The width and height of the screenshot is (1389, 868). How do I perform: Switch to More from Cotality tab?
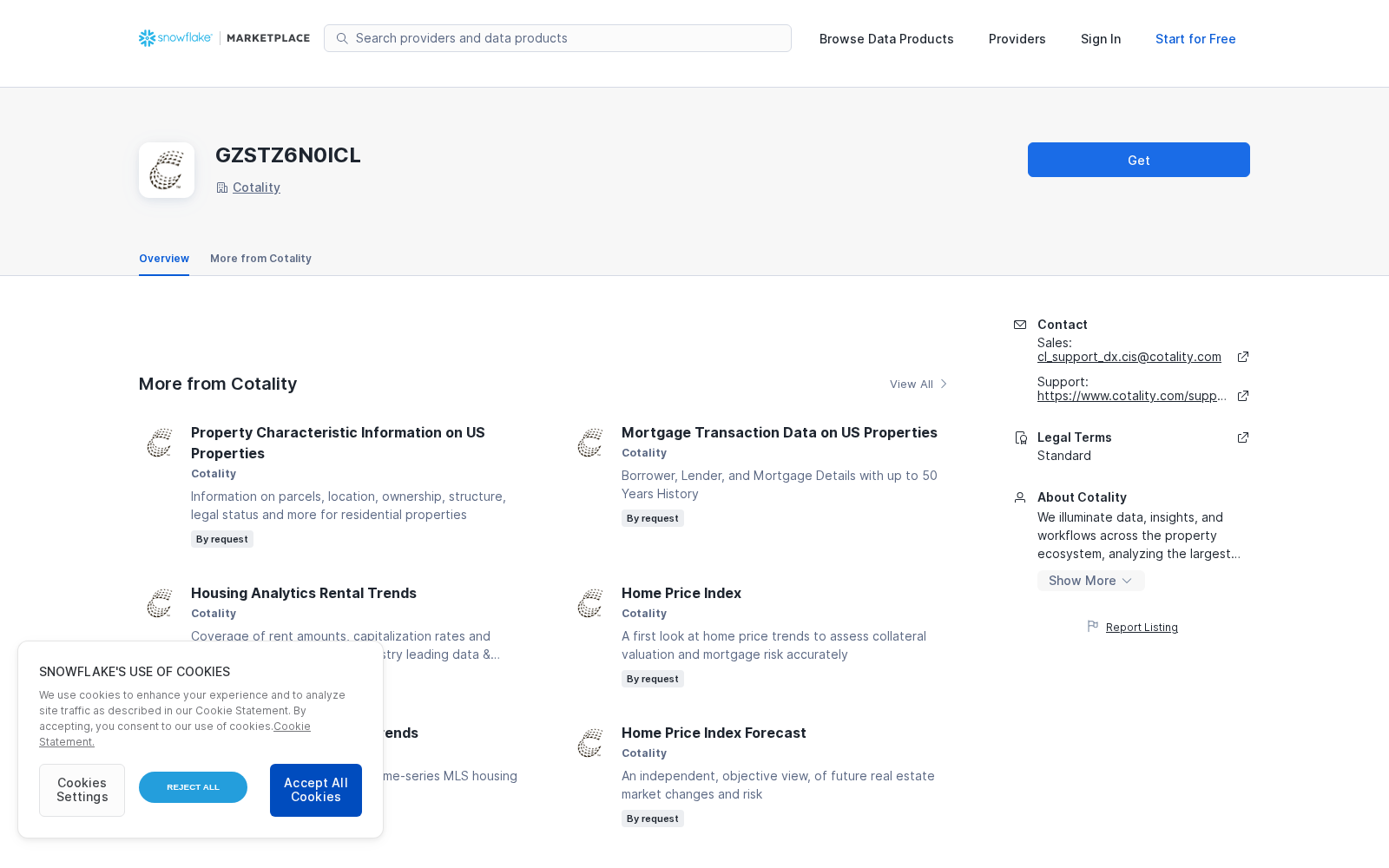click(260, 259)
